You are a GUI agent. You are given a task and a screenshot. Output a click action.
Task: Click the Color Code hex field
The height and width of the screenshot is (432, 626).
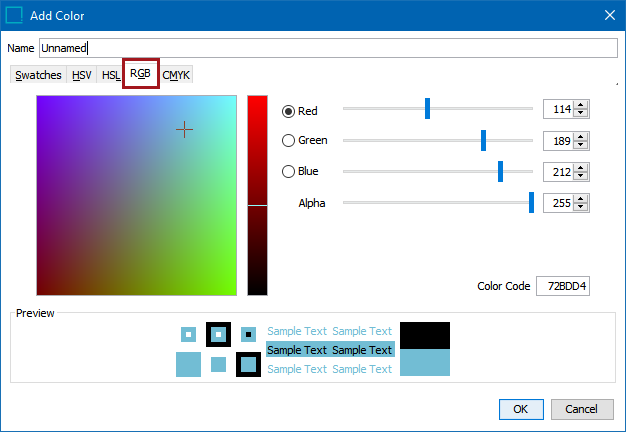[563, 286]
